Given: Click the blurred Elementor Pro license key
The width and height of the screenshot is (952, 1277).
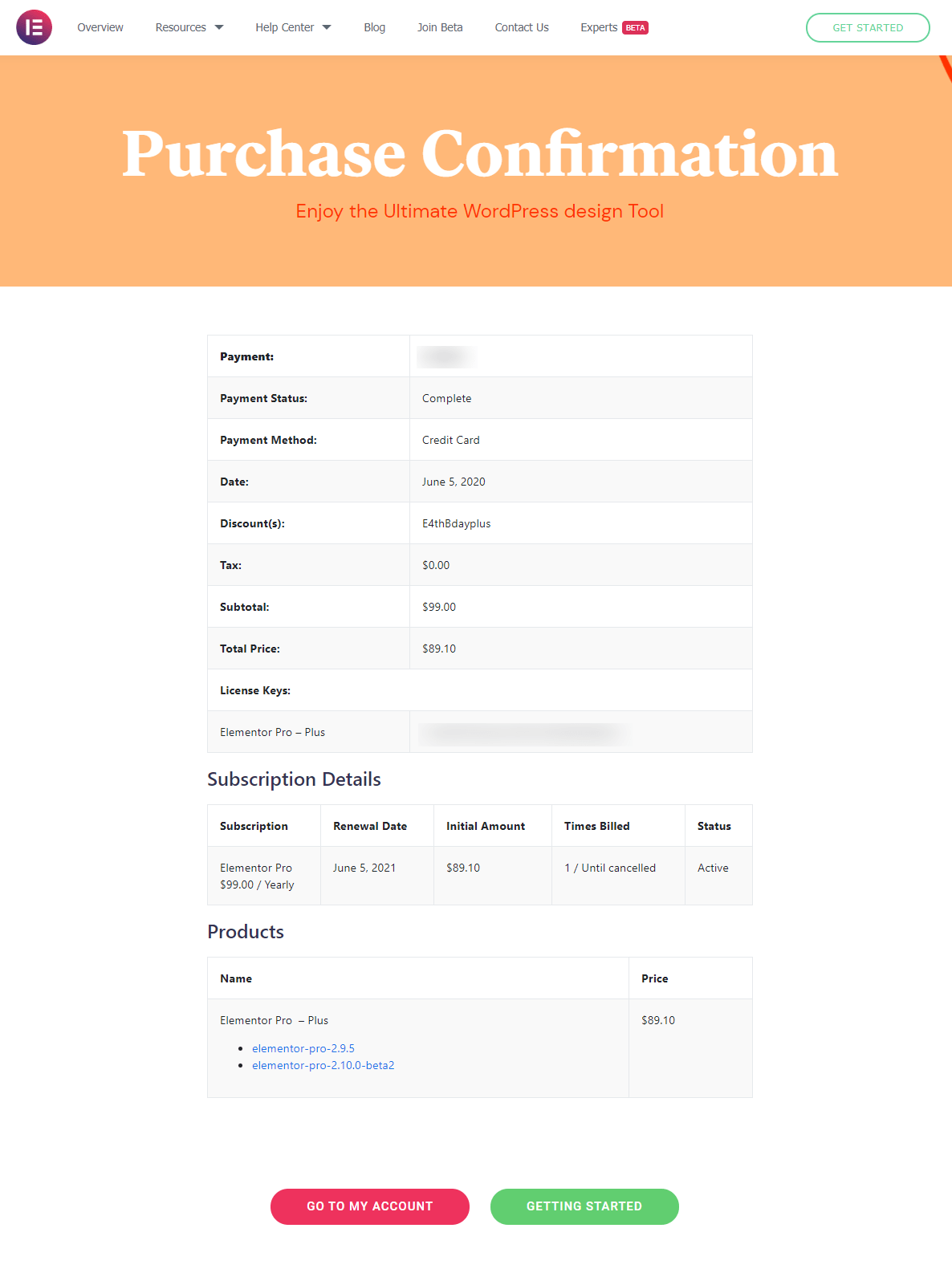Looking at the screenshot, I should point(523,733).
